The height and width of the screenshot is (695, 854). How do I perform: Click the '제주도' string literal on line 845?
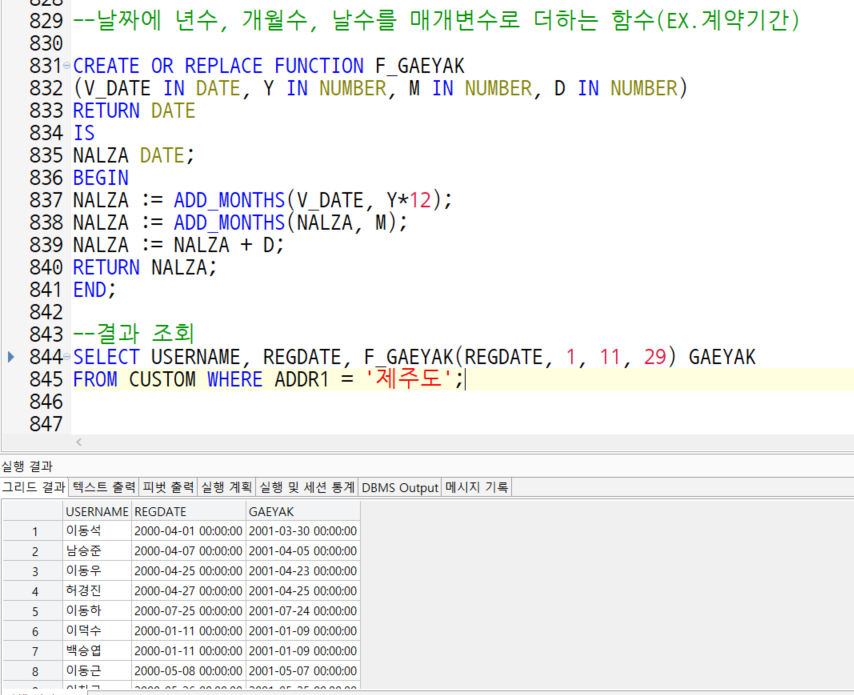click(x=408, y=379)
